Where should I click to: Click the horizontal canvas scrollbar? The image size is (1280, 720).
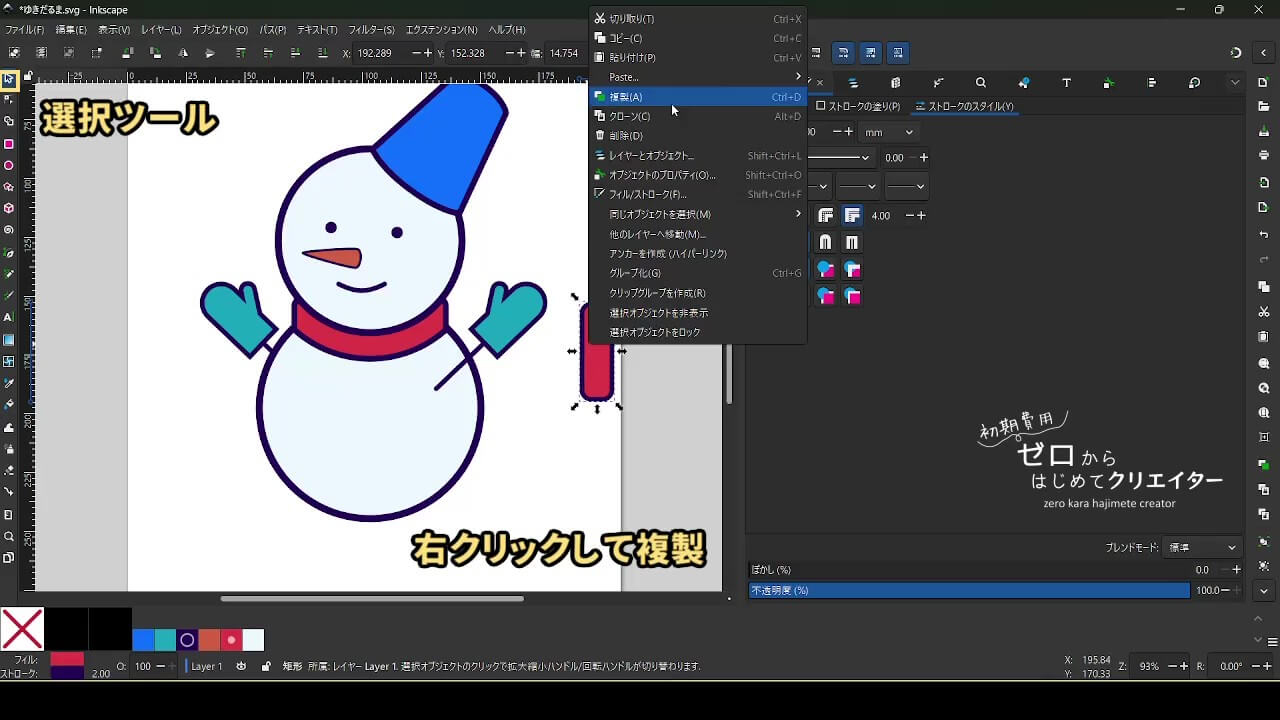[x=372, y=599]
